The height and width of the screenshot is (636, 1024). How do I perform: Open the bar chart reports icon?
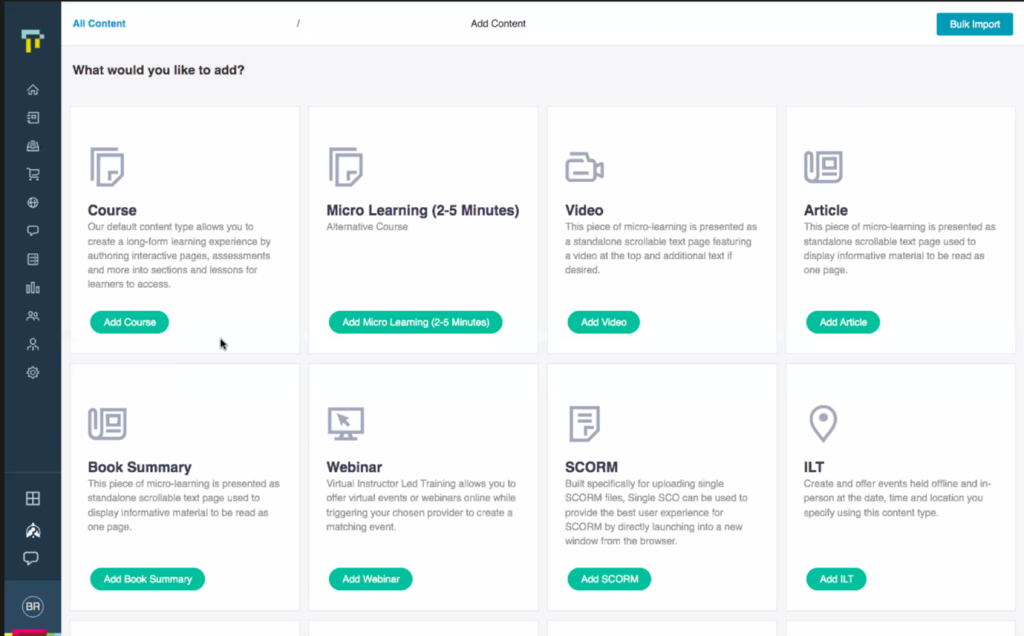tap(33, 288)
